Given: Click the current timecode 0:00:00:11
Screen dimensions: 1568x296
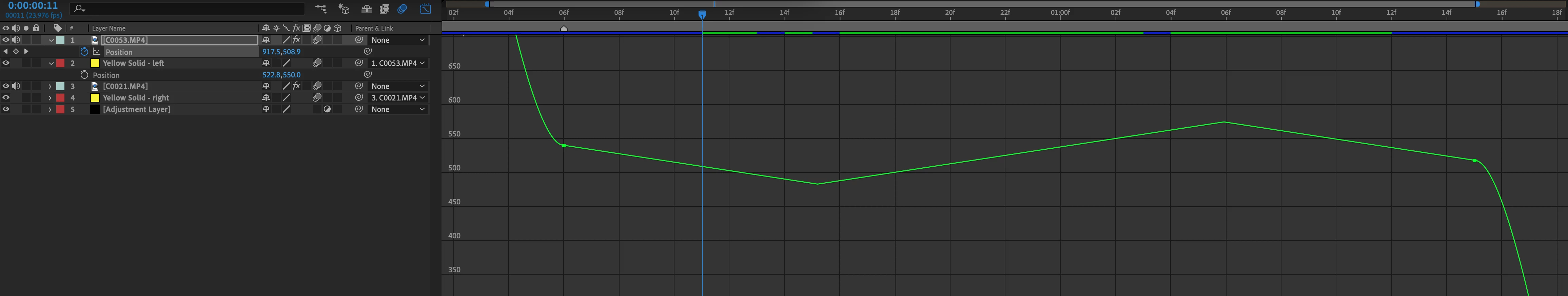Looking at the screenshot, I should pyautogui.click(x=33, y=5).
